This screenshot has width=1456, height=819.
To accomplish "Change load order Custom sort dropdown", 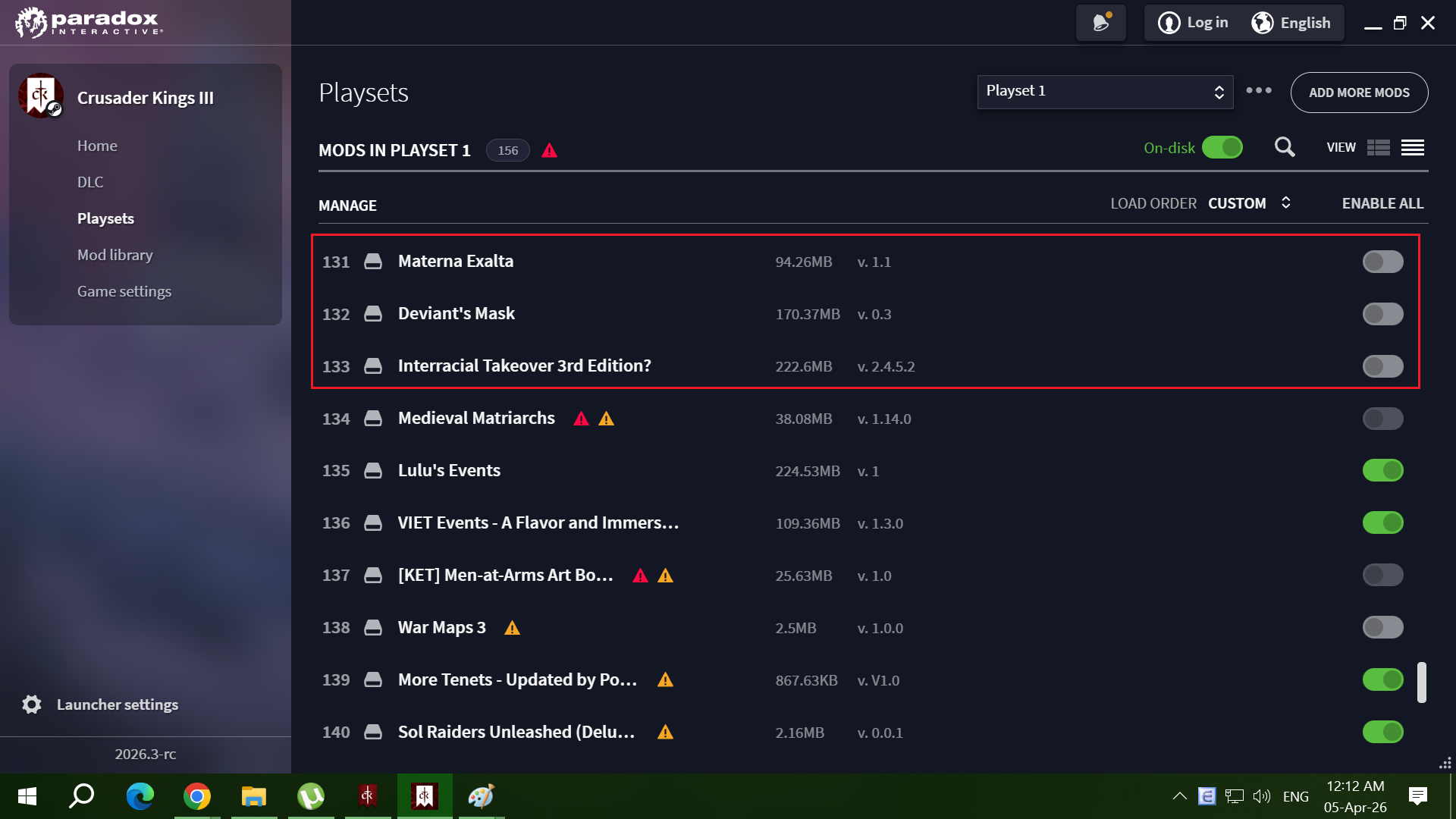I will [1250, 203].
